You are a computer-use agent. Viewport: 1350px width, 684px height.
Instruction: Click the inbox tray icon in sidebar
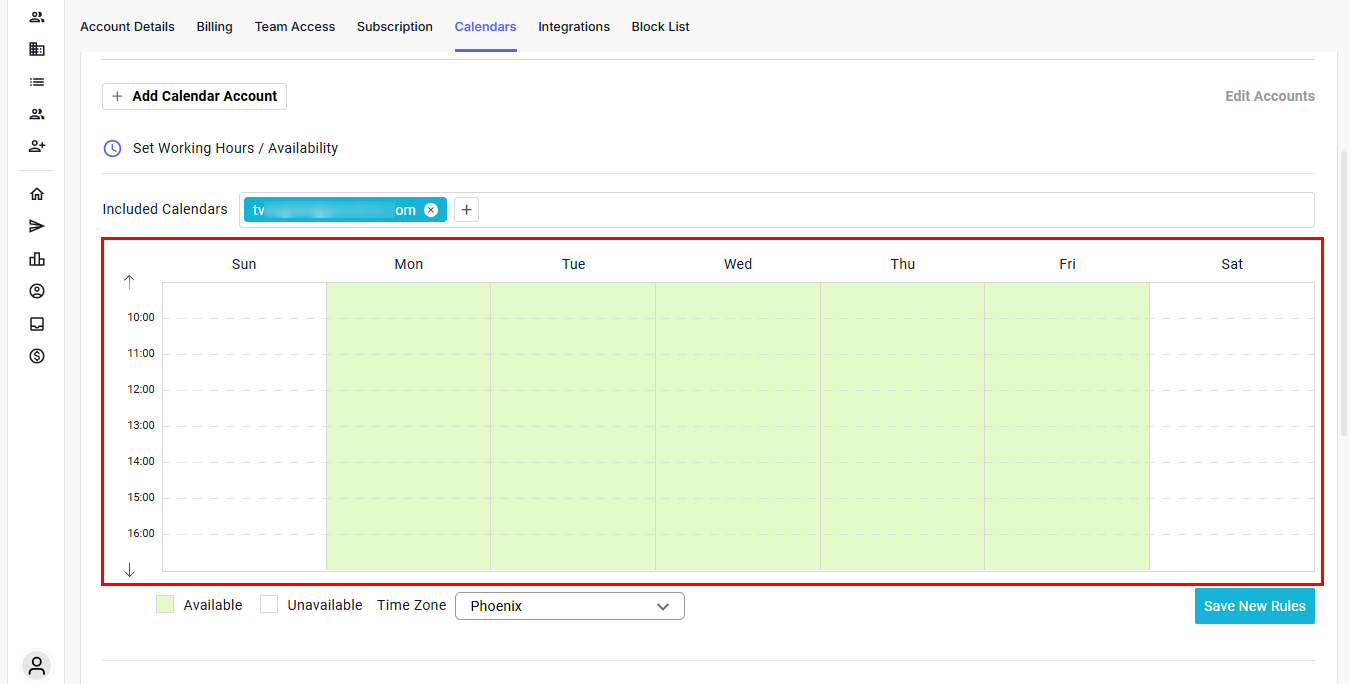[x=37, y=324]
